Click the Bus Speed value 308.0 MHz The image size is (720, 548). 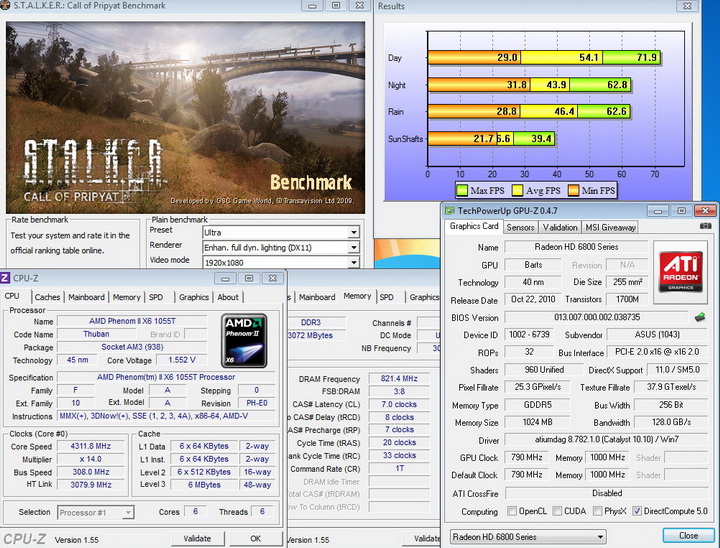click(91, 472)
